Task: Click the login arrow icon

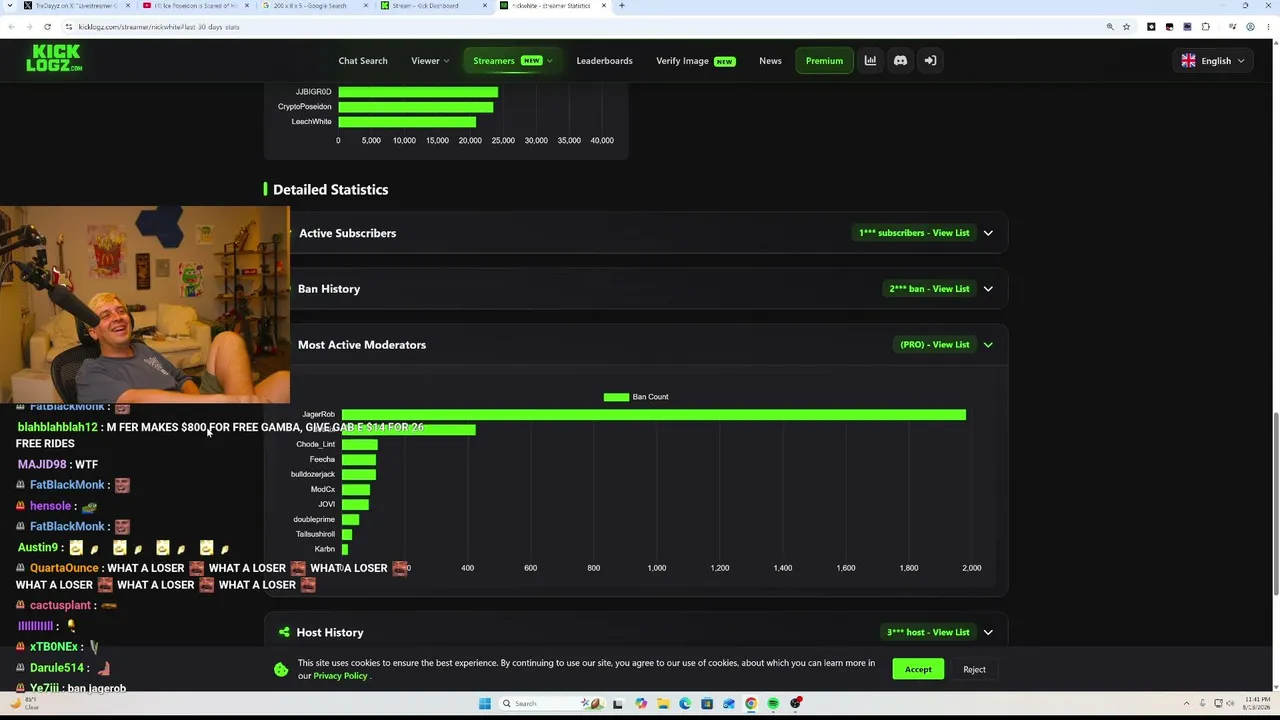Action: pyautogui.click(x=930, y=61)
